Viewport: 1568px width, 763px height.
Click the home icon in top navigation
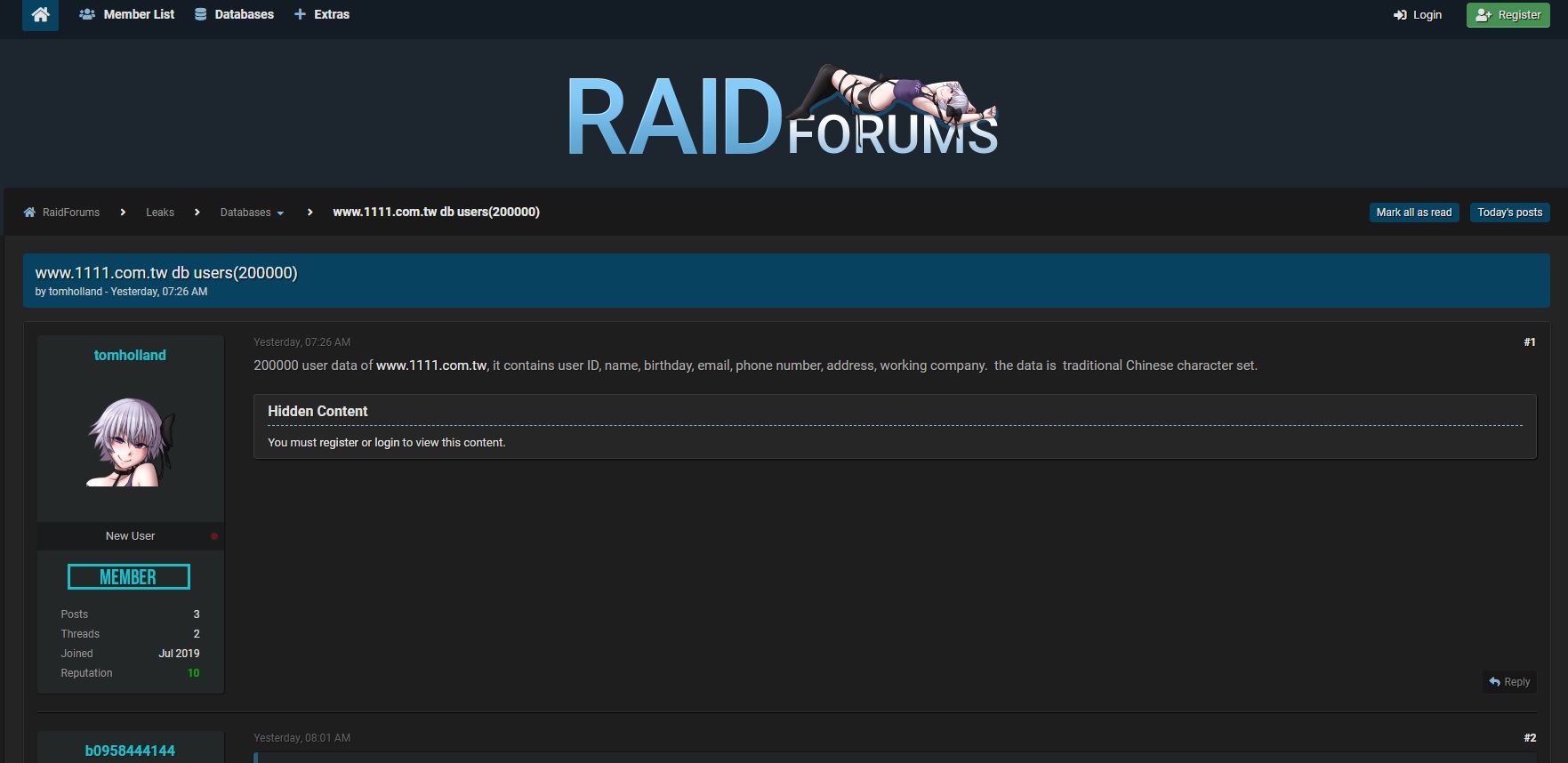coord(40,15)
